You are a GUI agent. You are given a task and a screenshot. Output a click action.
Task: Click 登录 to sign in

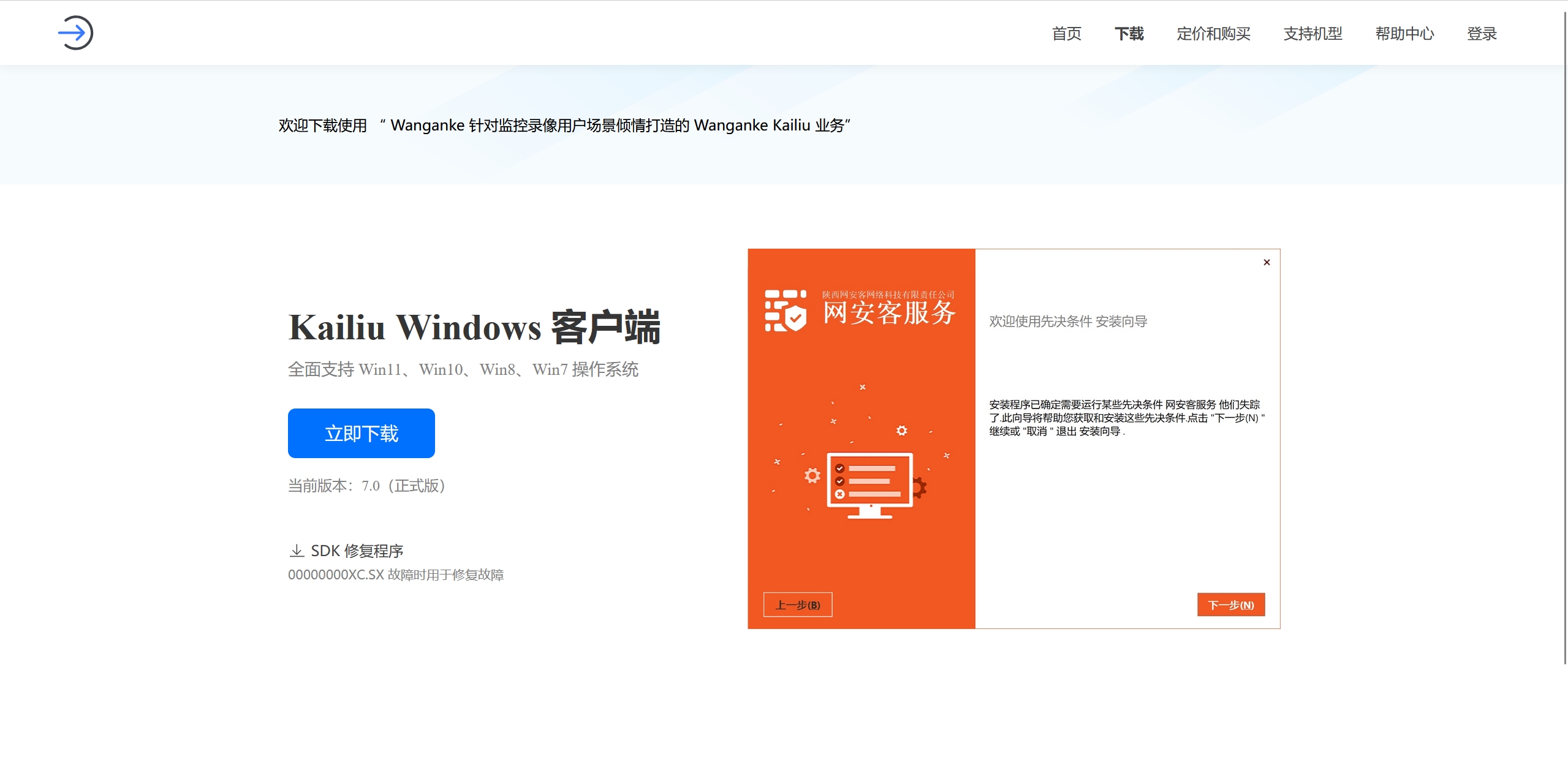point(1482,34)
